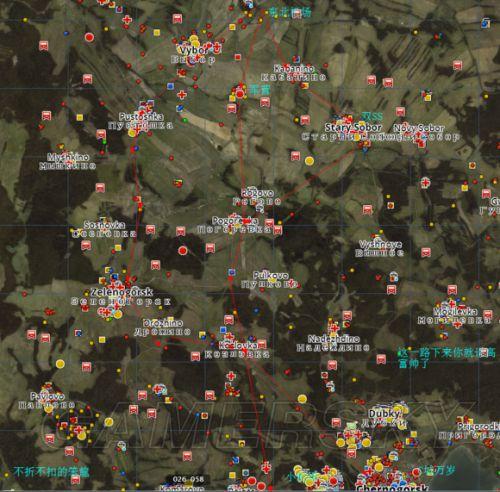Click the Rogovo town label
This screenshot has width=500, height=492.
pyautogui.click(x=257, y=193)
